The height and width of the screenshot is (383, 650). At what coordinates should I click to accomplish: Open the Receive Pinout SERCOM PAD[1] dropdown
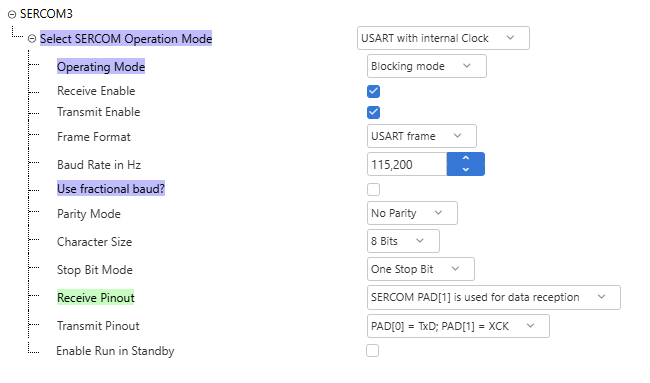pyautogui.click(x=494, y=297)
